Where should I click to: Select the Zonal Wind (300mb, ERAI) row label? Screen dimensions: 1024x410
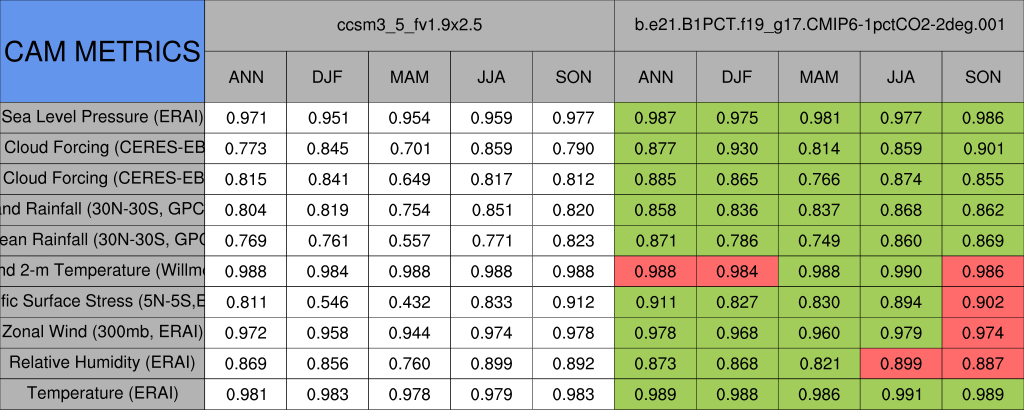102,331
